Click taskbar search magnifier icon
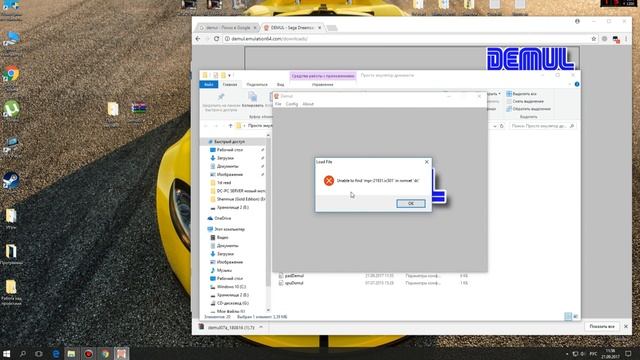Viewport: 640px width, 360px height. pos(22,353)
